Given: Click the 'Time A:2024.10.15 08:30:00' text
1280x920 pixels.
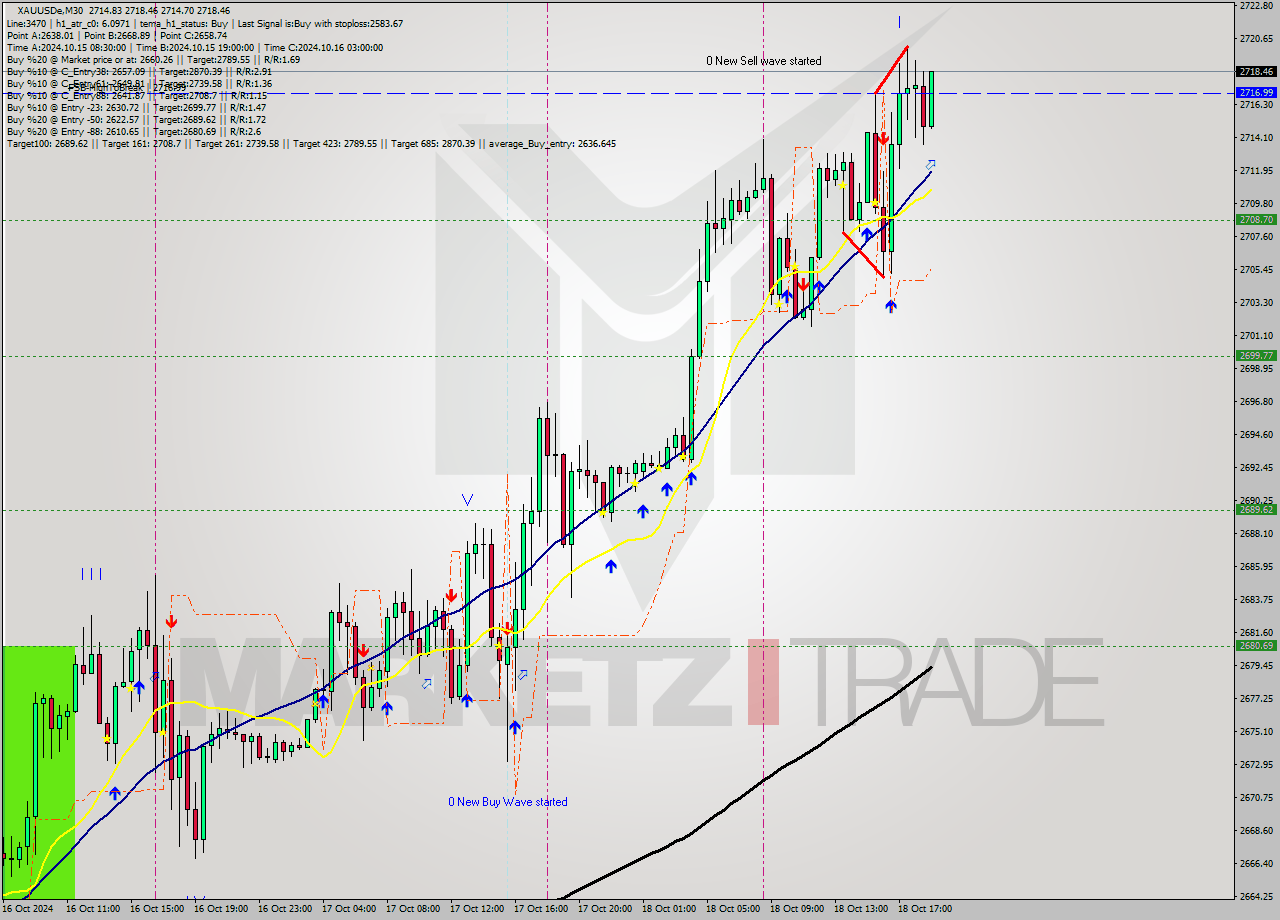Looking at the screenshot, I should click(66, 47).
